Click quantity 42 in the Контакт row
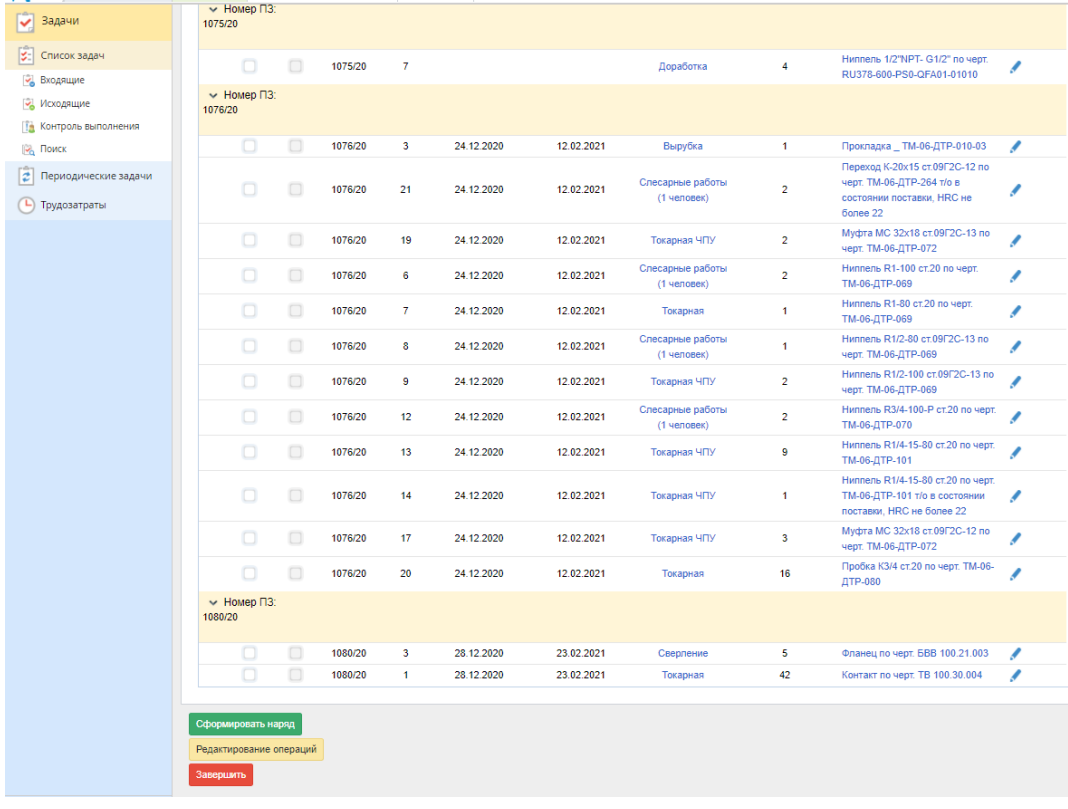 tap(785, 676)
